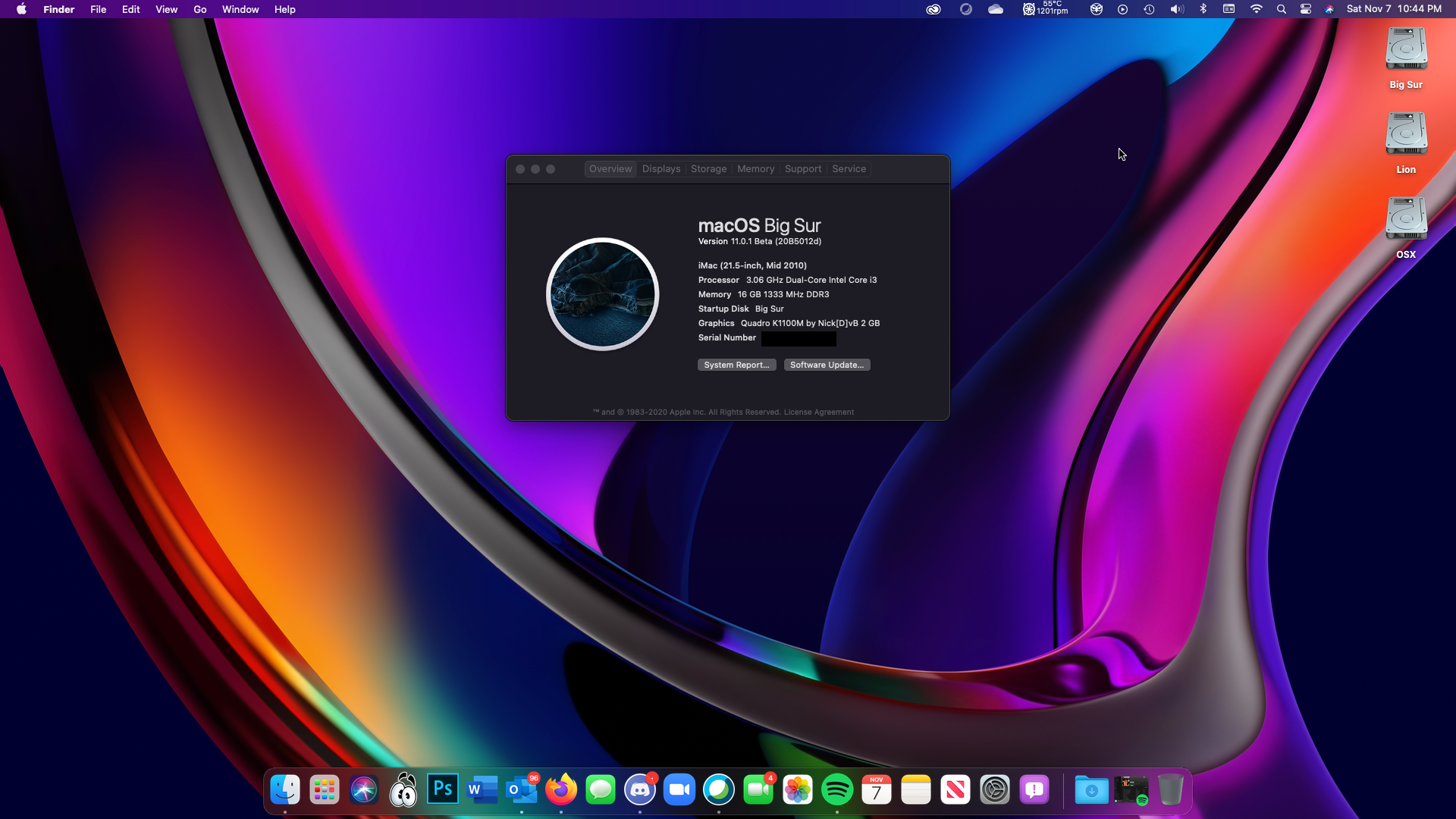This screenshot has width=1456, height=819.
Task: Open the Big Sur drive on desktop
Action: pyautogui.click(x=1406, y=49)
